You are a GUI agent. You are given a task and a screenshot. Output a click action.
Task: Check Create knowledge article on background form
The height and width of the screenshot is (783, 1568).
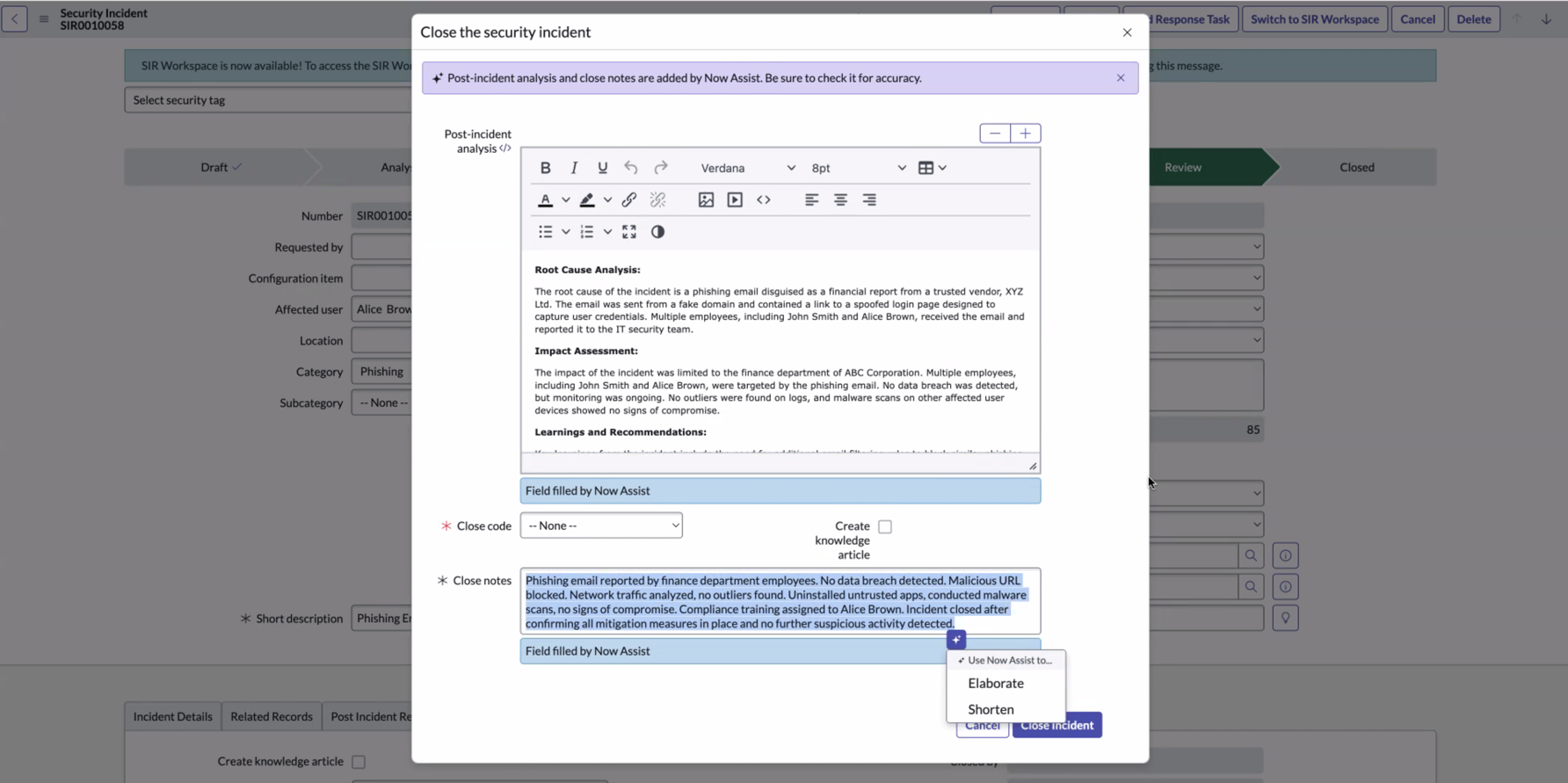tap(359, 762)
